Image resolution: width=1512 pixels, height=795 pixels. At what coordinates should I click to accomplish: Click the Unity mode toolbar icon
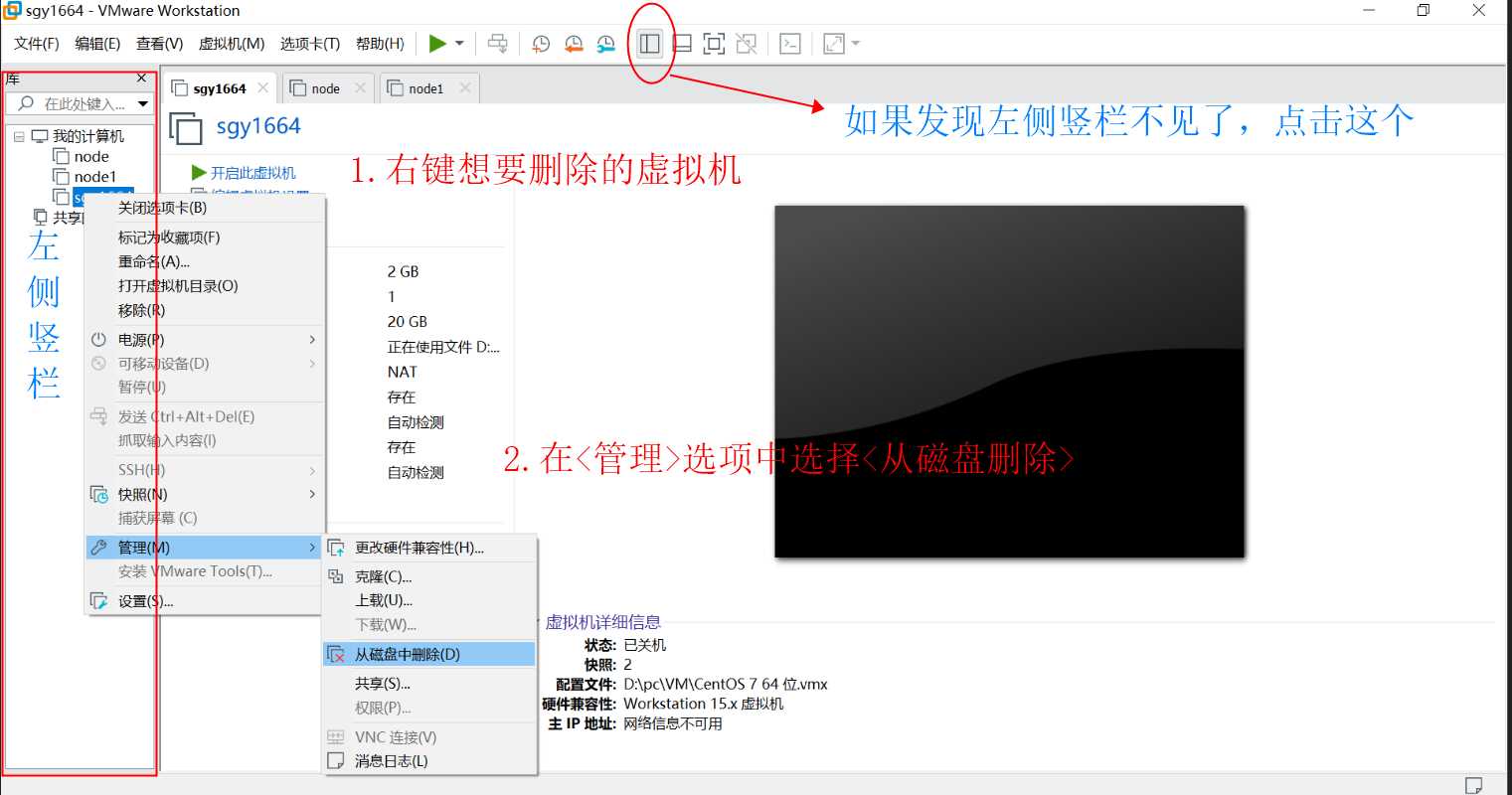pos(747,44)
